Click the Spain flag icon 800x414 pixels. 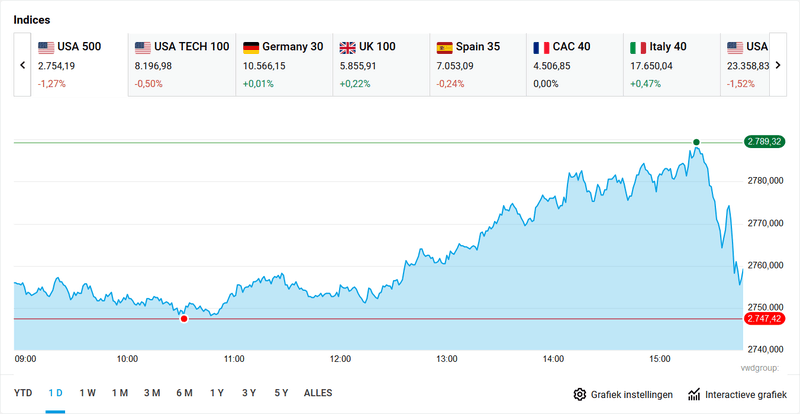(445, 47)
